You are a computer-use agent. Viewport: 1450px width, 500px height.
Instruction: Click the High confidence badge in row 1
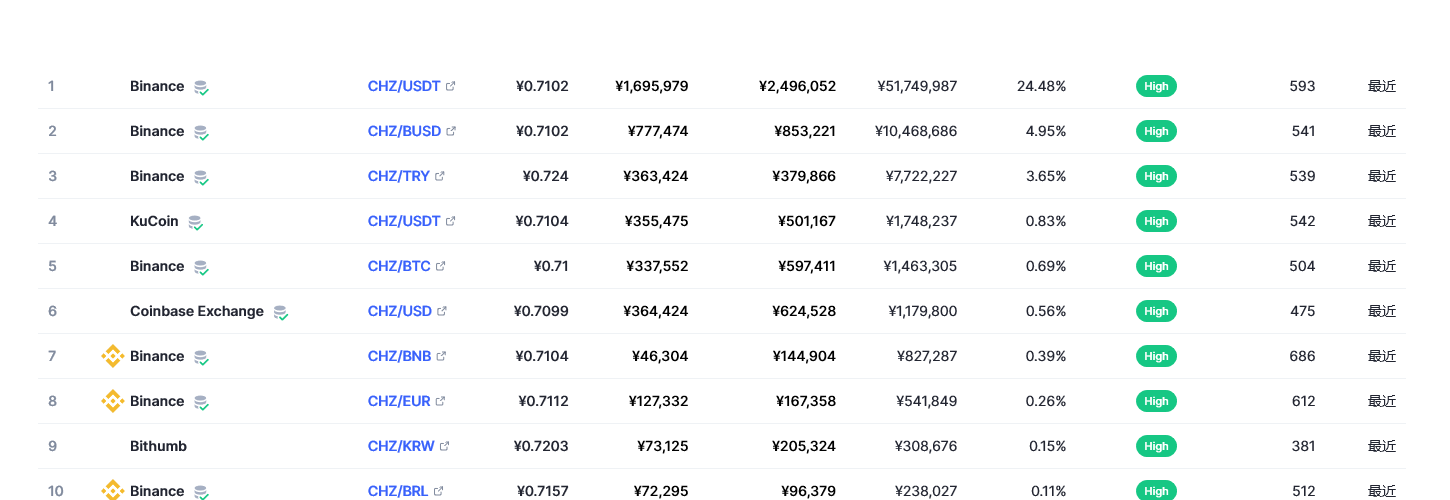coord(1156,86)
